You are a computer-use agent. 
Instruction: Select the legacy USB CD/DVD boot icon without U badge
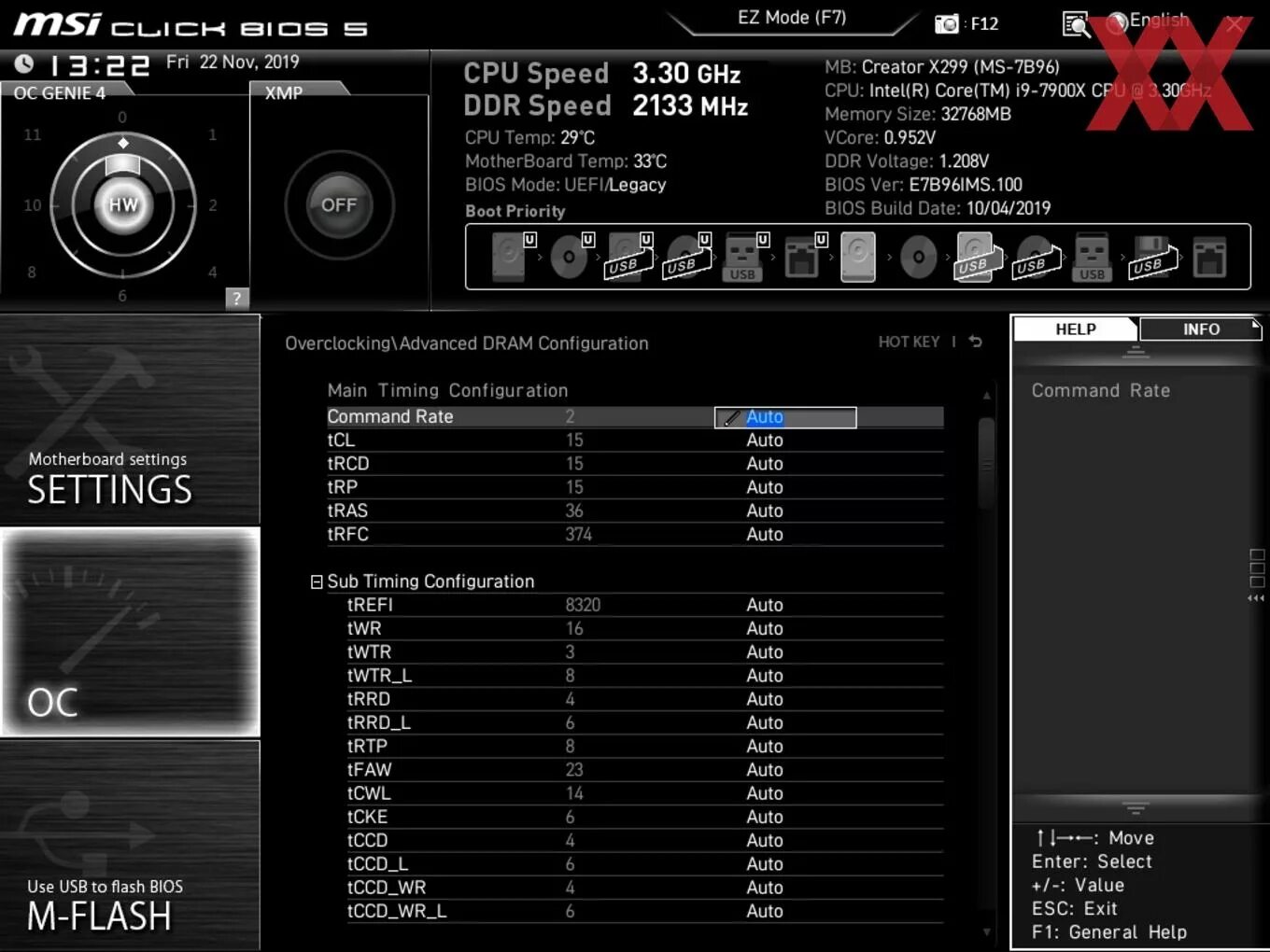pyautogui.click(x=1036, y=256)
